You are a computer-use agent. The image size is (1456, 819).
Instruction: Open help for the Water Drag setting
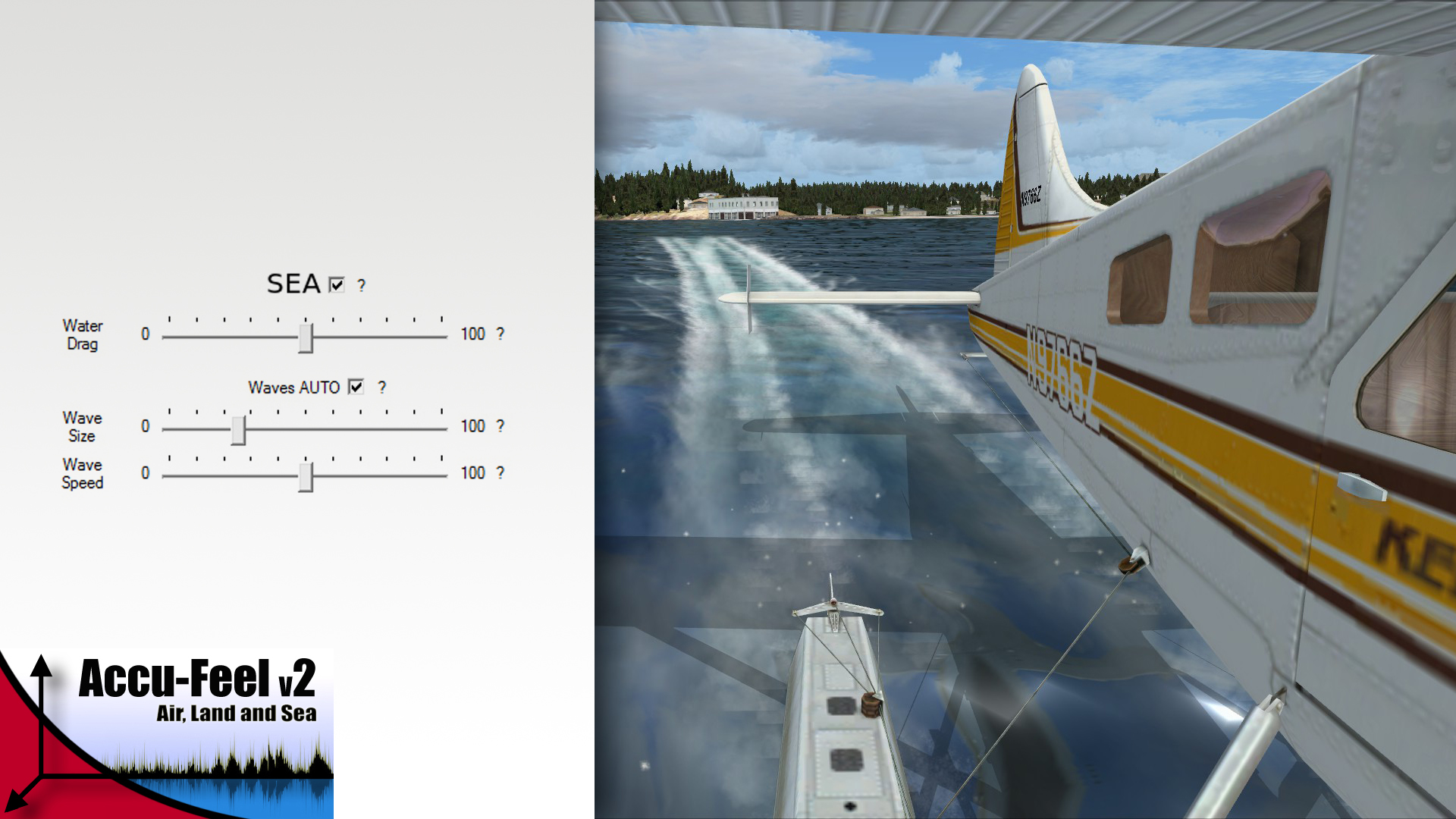(x=500, y=334)
